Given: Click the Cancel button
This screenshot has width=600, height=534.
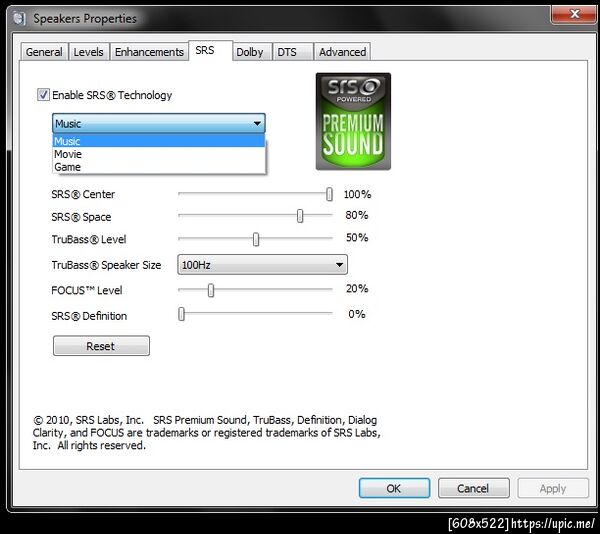Looking at the screenshot, I should 473,488.
